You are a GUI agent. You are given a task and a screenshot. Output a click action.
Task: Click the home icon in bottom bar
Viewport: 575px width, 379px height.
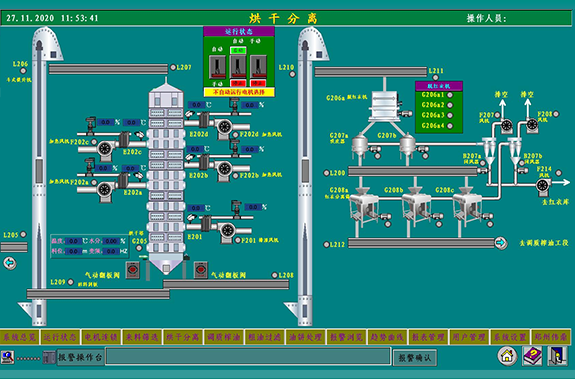(x=507, y=355)
